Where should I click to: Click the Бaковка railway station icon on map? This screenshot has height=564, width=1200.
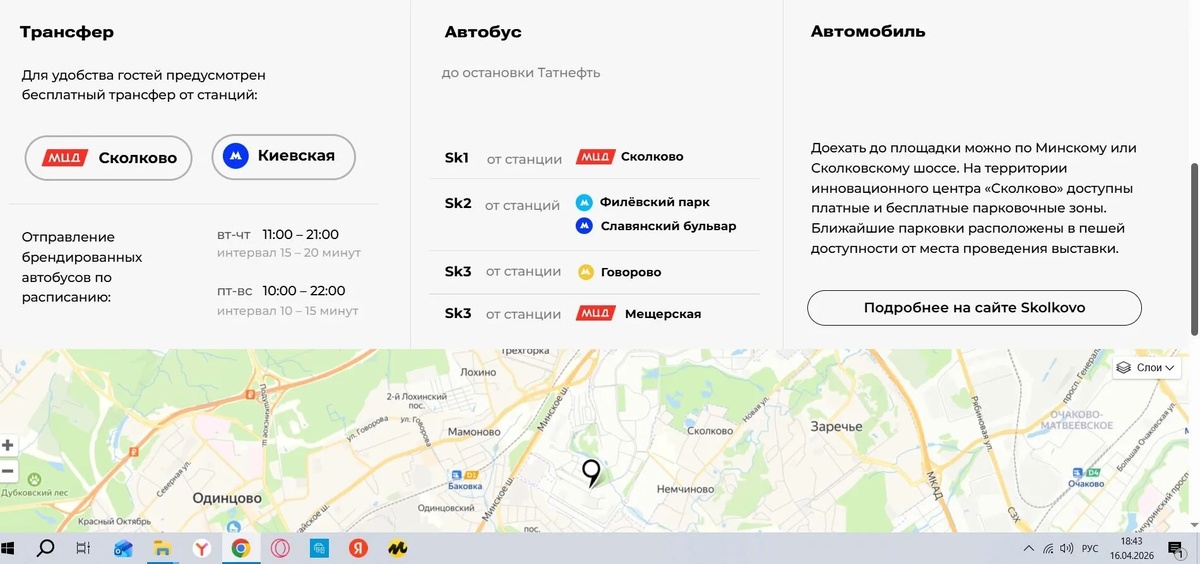pyautogui.click(x=456, y=475)
